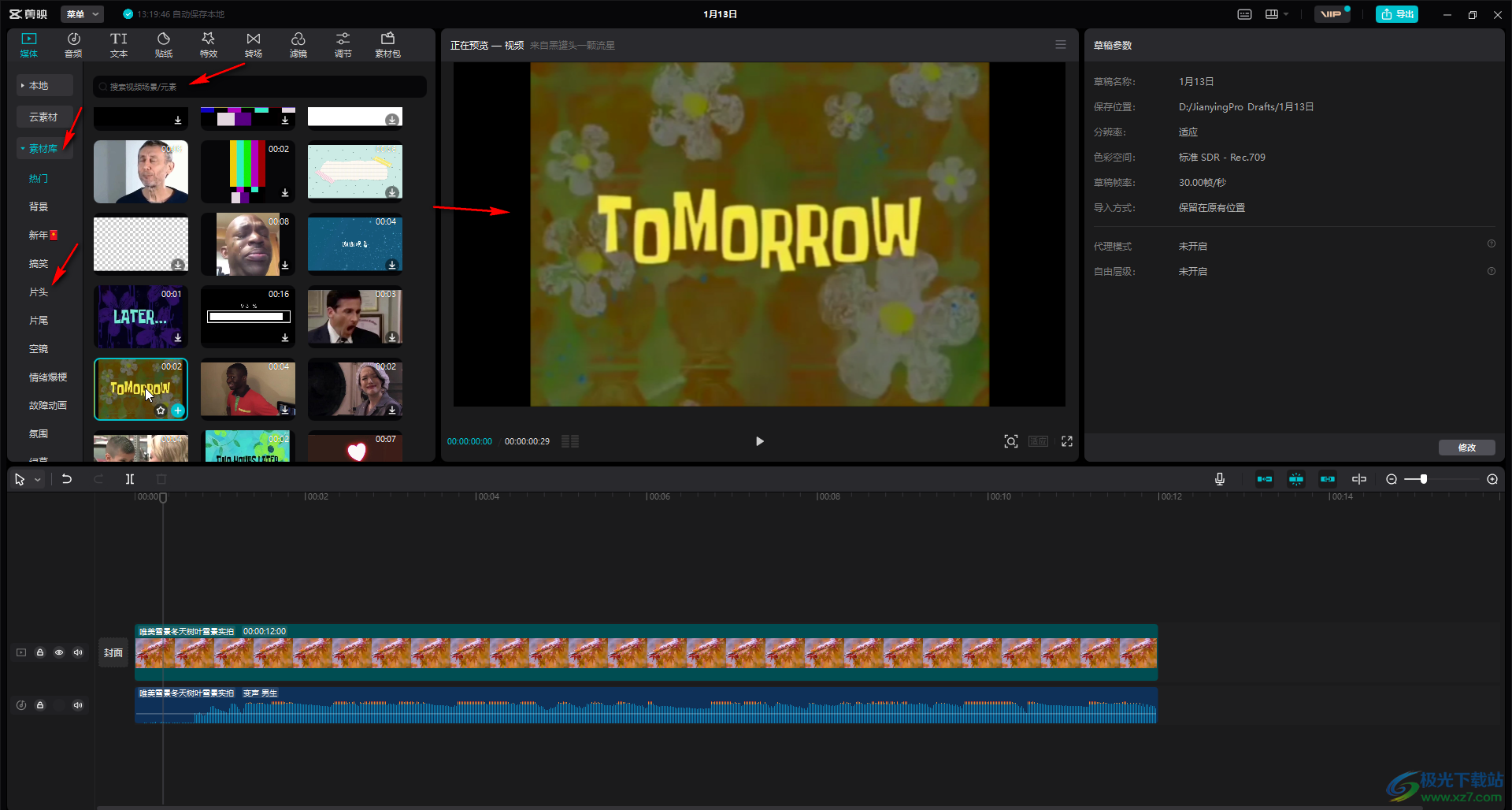This screenshot has width=1512, height=810.
Task: Mute the audio track
Action: (78, 705)
